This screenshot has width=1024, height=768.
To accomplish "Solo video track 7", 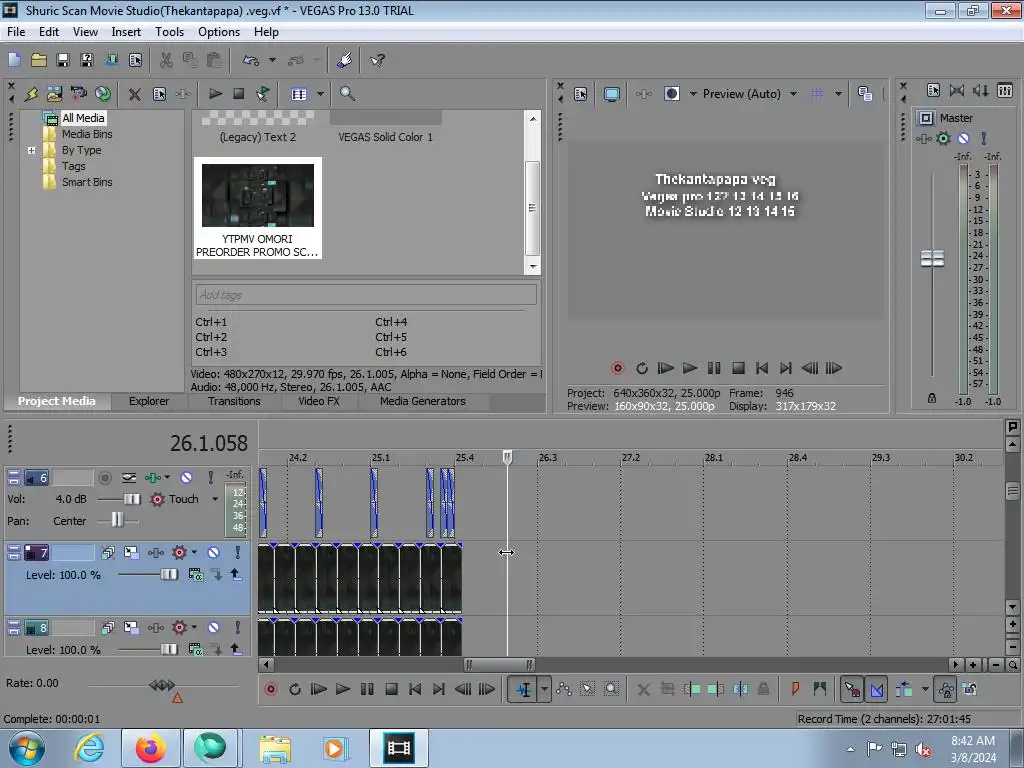I will tap(237, 553).
